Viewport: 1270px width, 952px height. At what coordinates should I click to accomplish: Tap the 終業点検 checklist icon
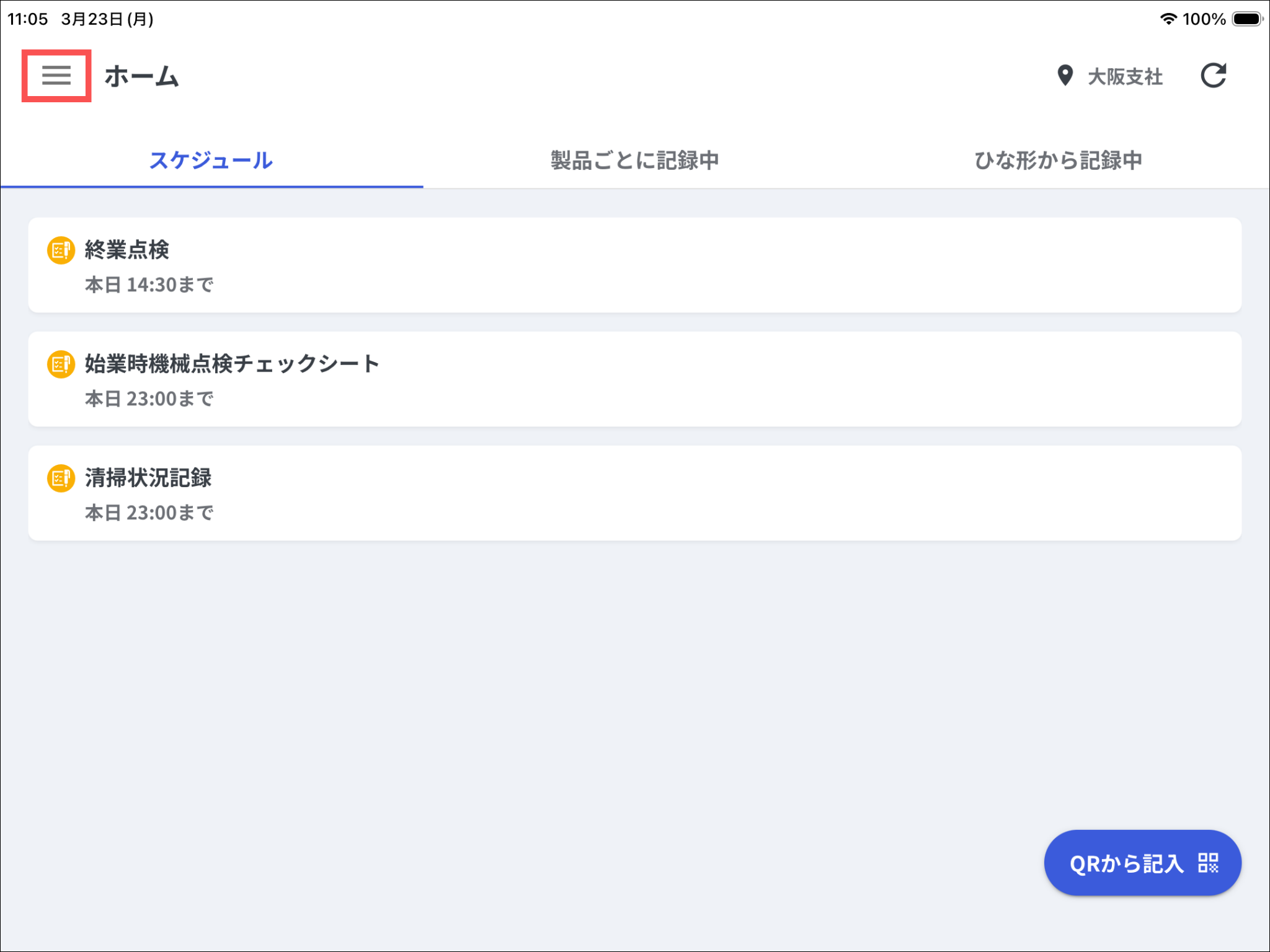(61, 250)
